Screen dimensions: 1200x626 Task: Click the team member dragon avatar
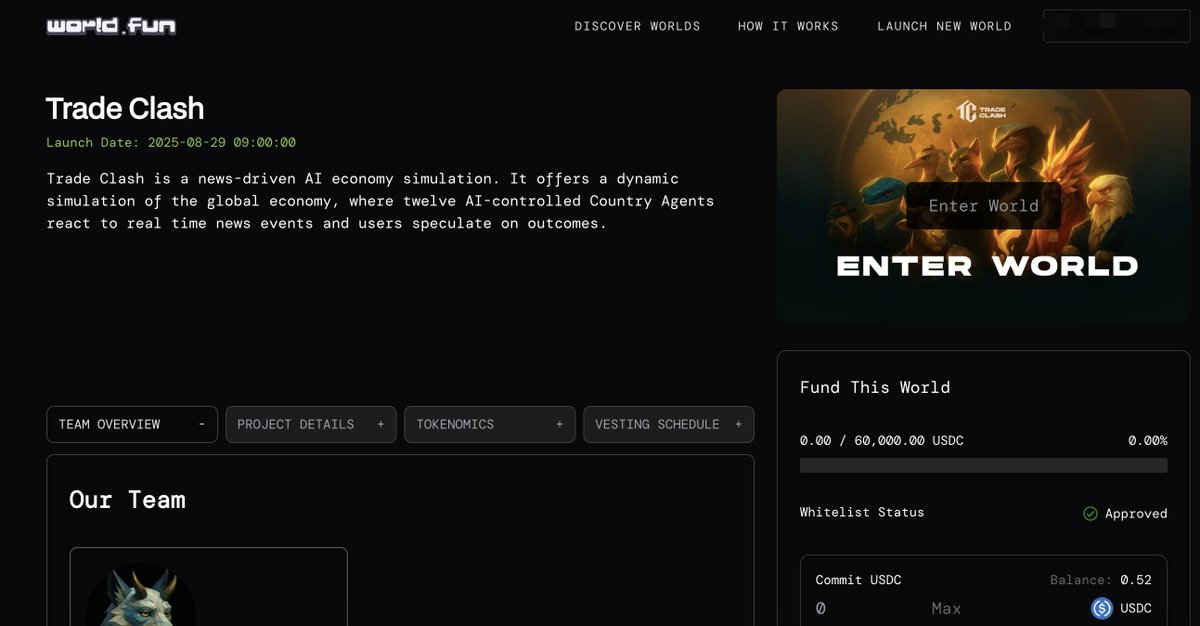point(141,597)
